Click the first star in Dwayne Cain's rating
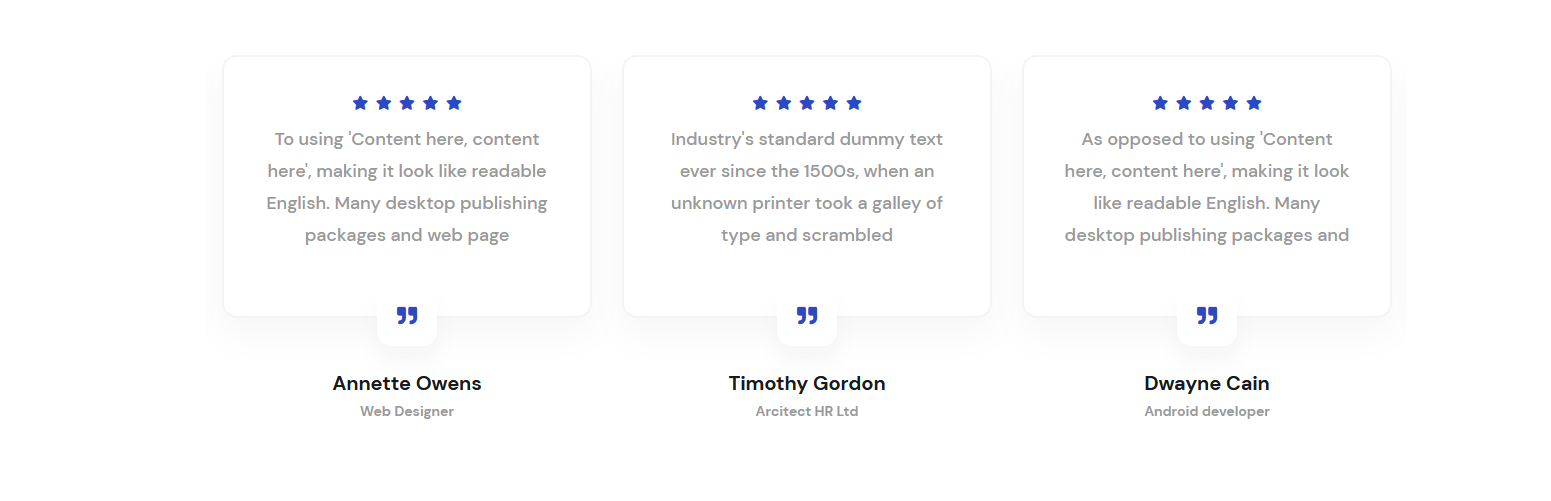Screen dimensions: 1551x501 tap(1160, 103)
